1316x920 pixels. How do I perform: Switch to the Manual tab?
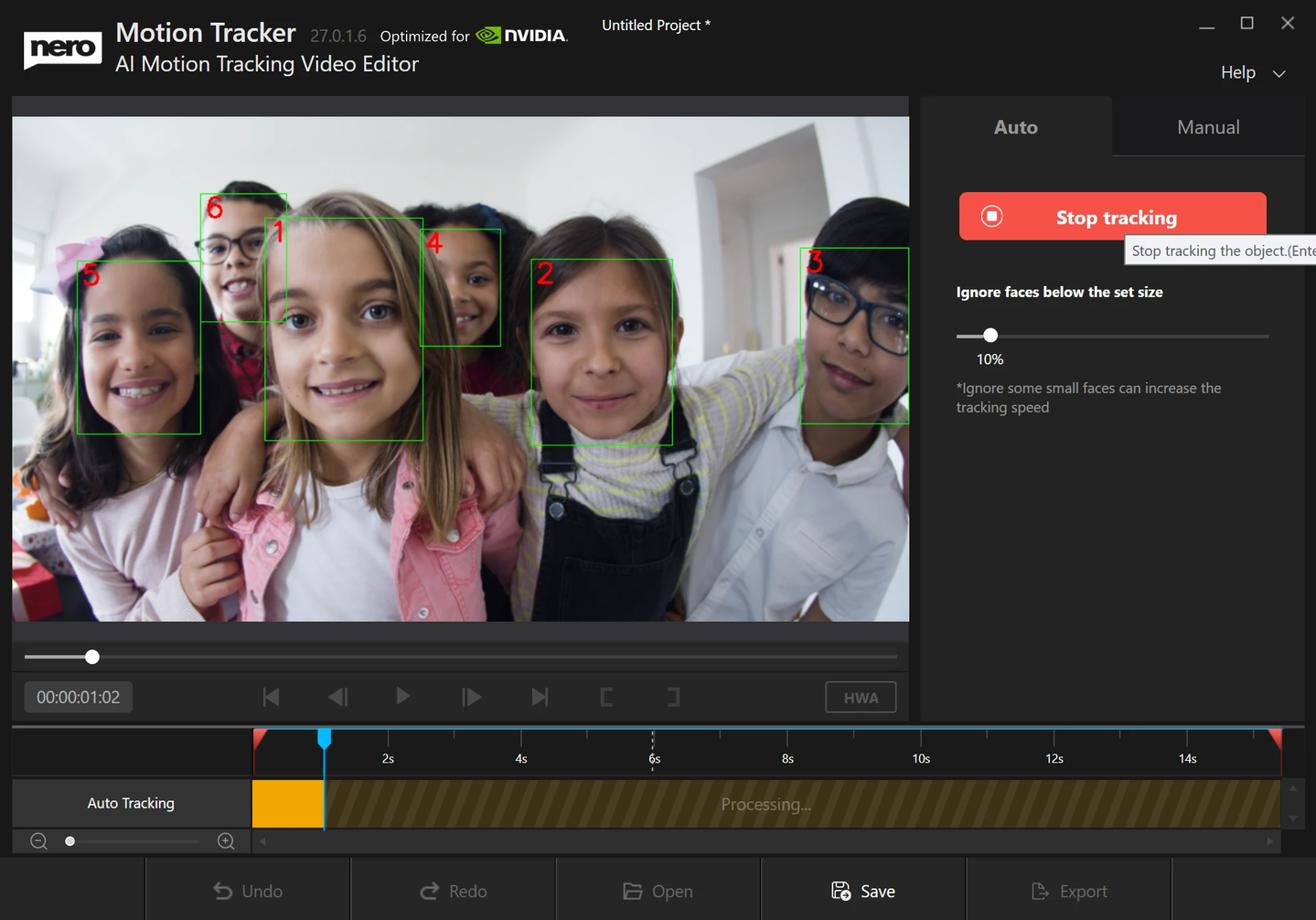(1207, 128)
